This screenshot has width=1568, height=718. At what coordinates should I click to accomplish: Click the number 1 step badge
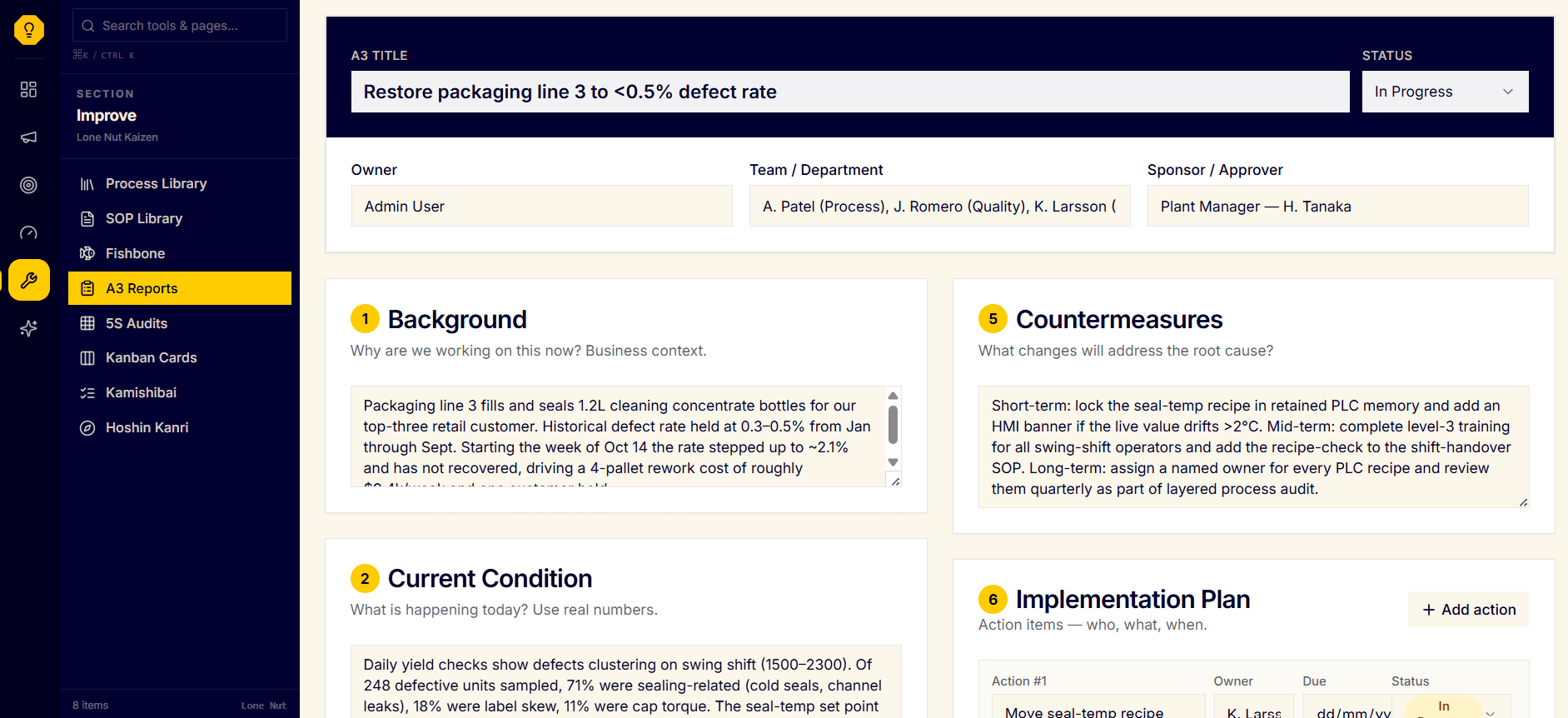tap(365, 319)
